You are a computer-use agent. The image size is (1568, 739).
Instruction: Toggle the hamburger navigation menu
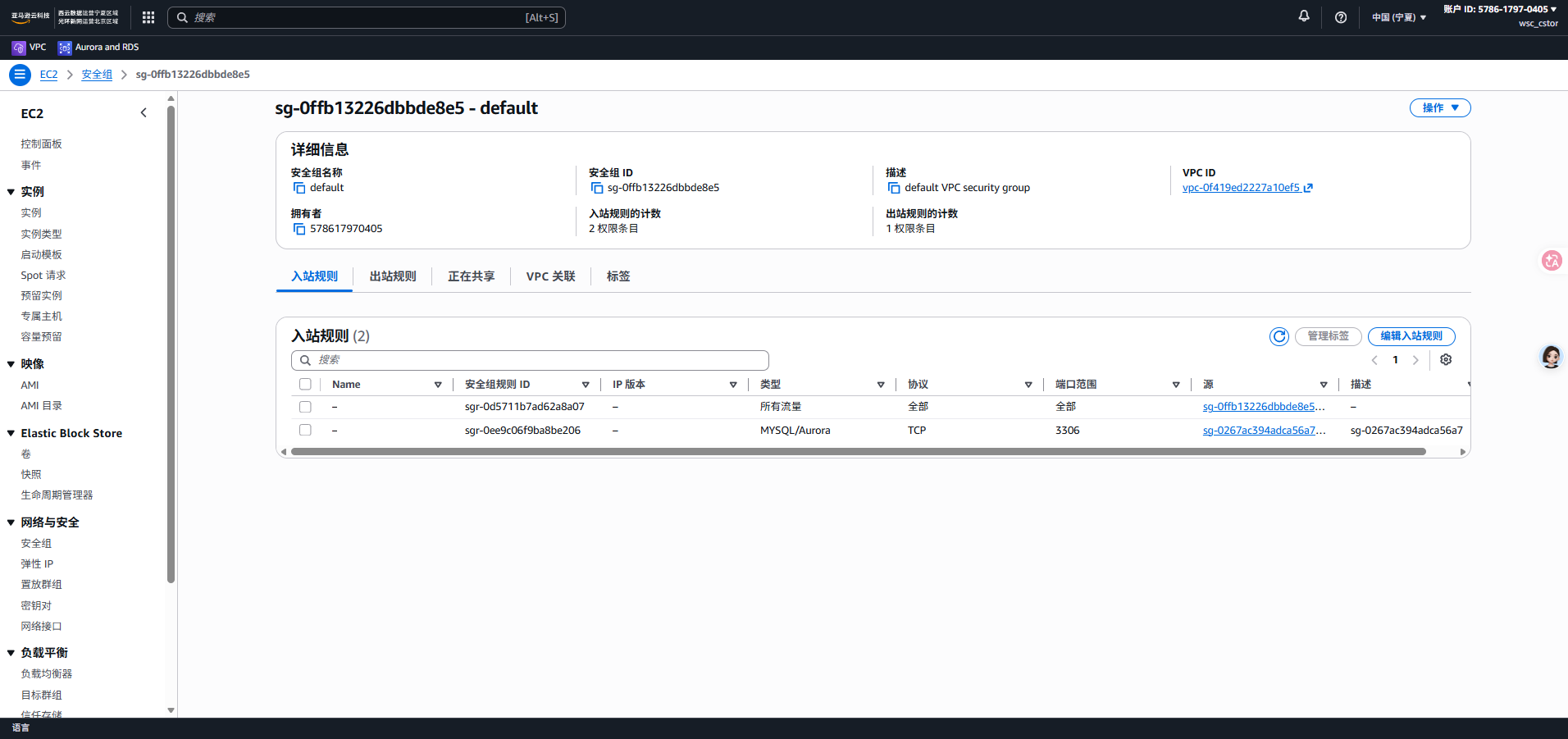pos(20,75)
